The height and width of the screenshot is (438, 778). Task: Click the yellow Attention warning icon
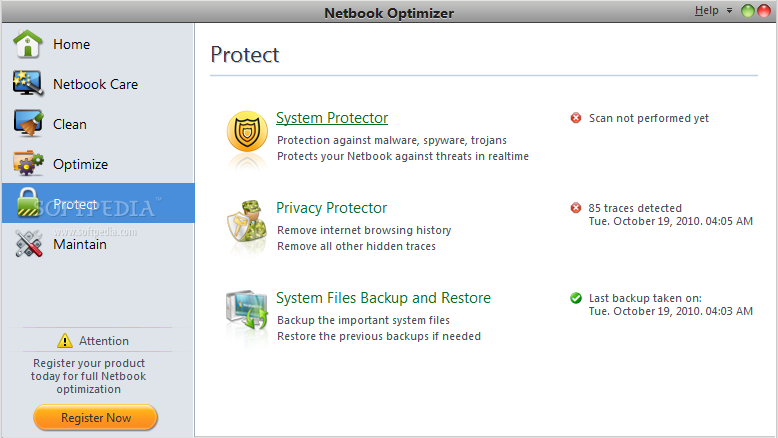(65, 341)
